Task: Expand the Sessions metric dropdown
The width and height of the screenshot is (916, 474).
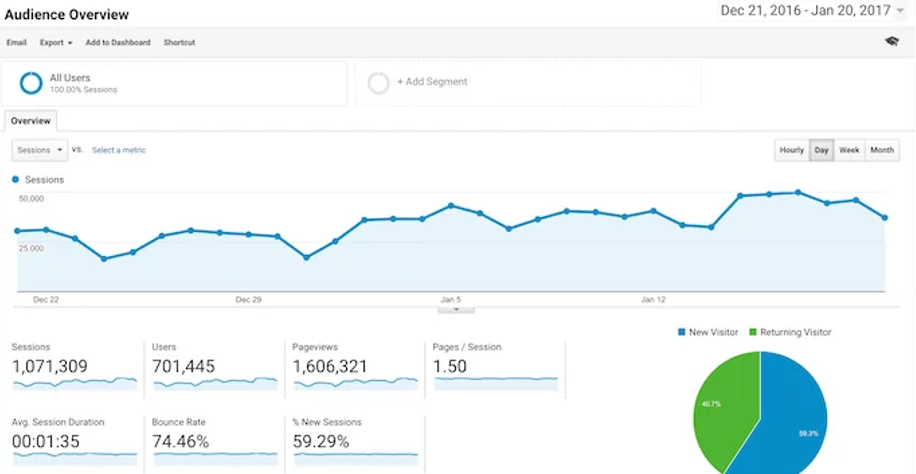Action: [40, 150]
